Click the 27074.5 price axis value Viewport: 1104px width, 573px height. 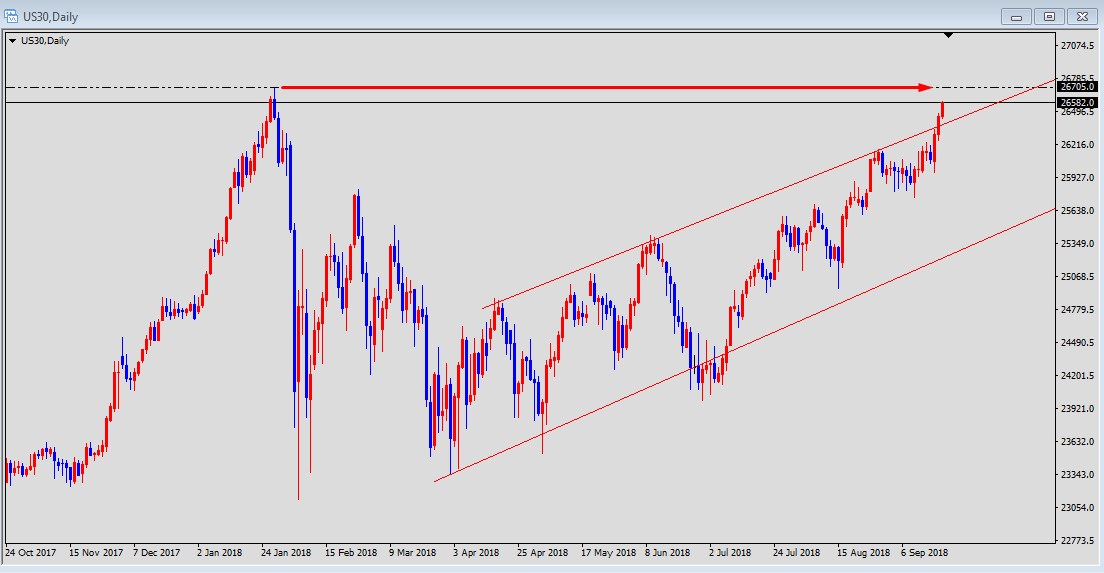click(x=1077, y=46)
